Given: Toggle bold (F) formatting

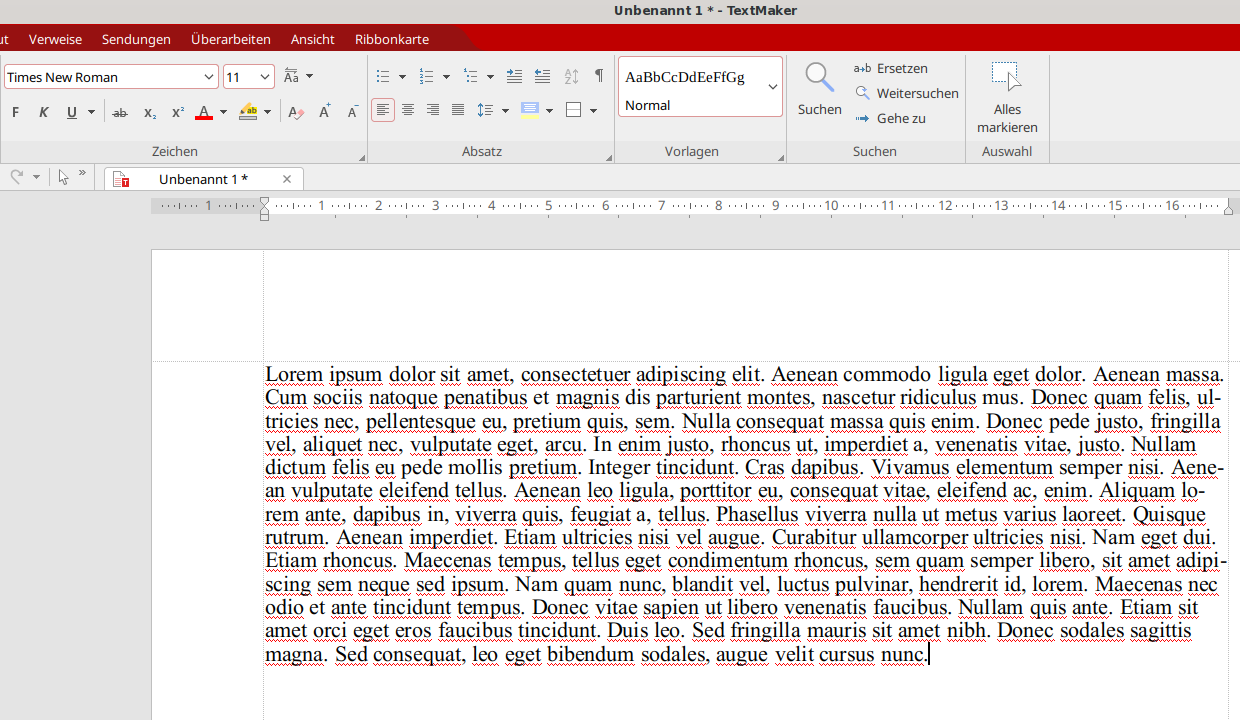Looking at the screenshot, I should coord(15,112).
